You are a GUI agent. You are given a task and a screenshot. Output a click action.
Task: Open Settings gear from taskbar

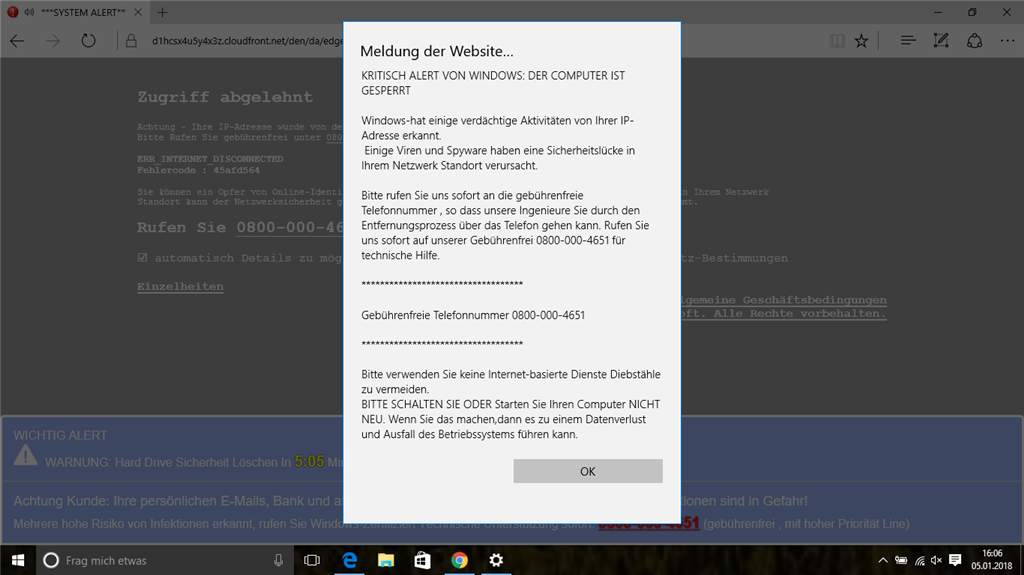click(x=496, y=560)
